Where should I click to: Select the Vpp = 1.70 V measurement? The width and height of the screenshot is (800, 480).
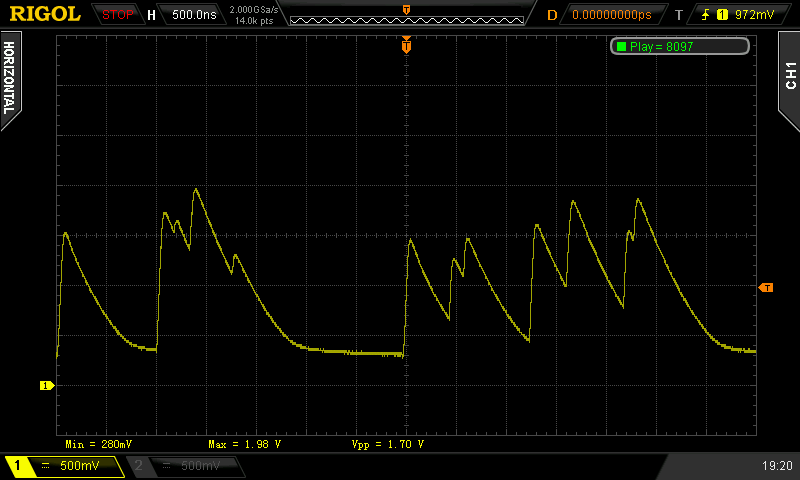coord(388,443)
